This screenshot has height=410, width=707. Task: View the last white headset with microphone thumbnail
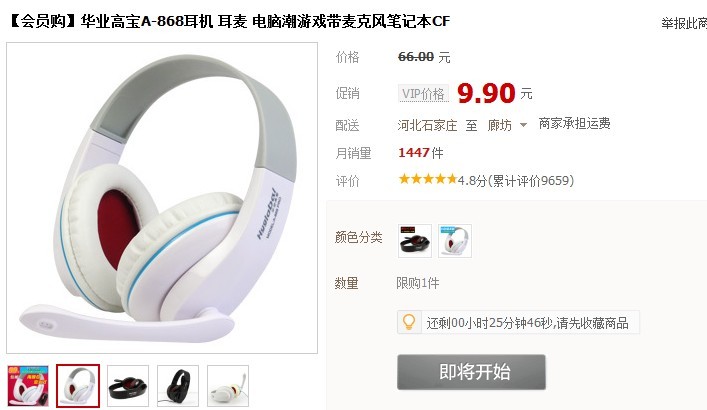(x=228, y=386)
